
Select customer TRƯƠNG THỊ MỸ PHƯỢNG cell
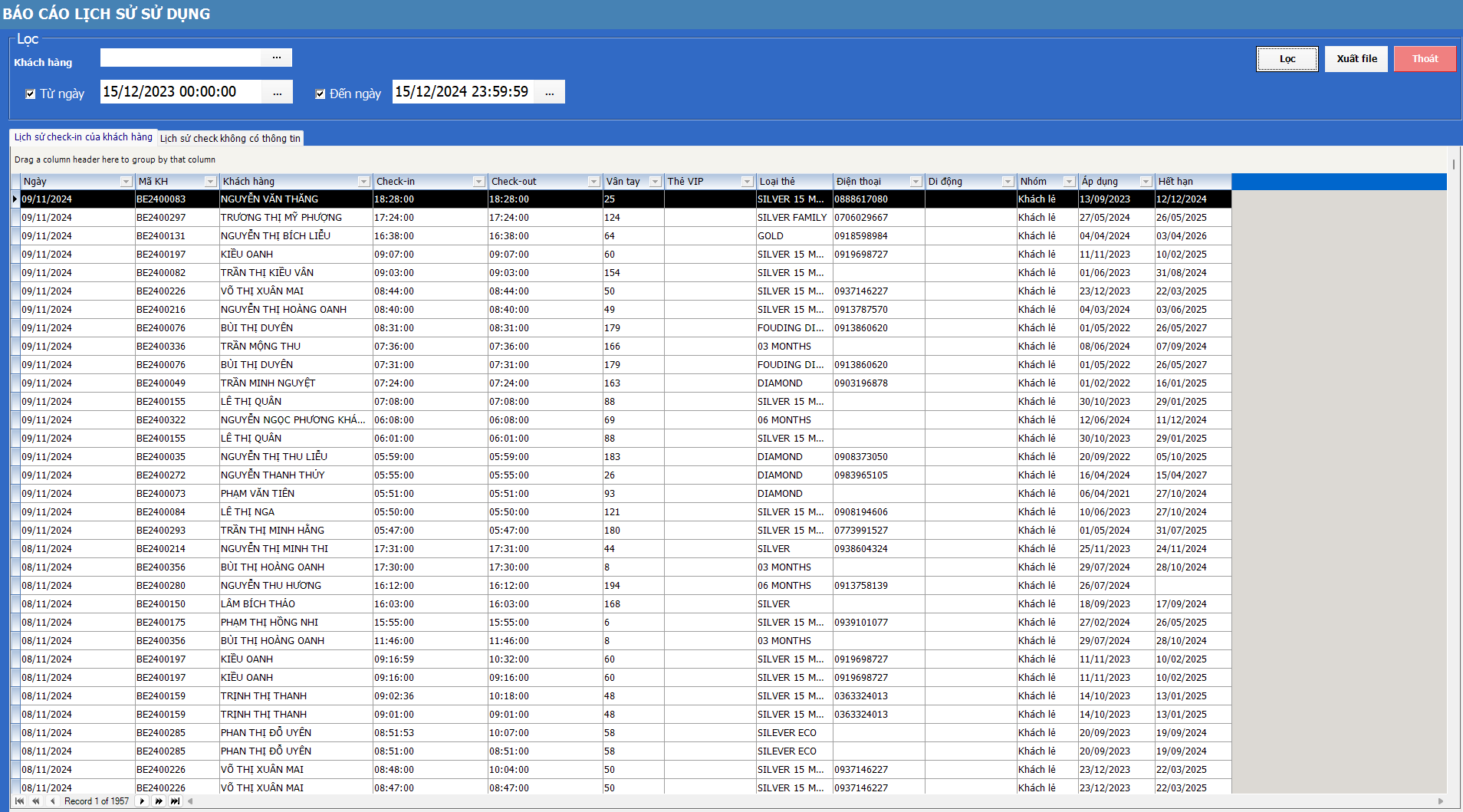[296, 218]
